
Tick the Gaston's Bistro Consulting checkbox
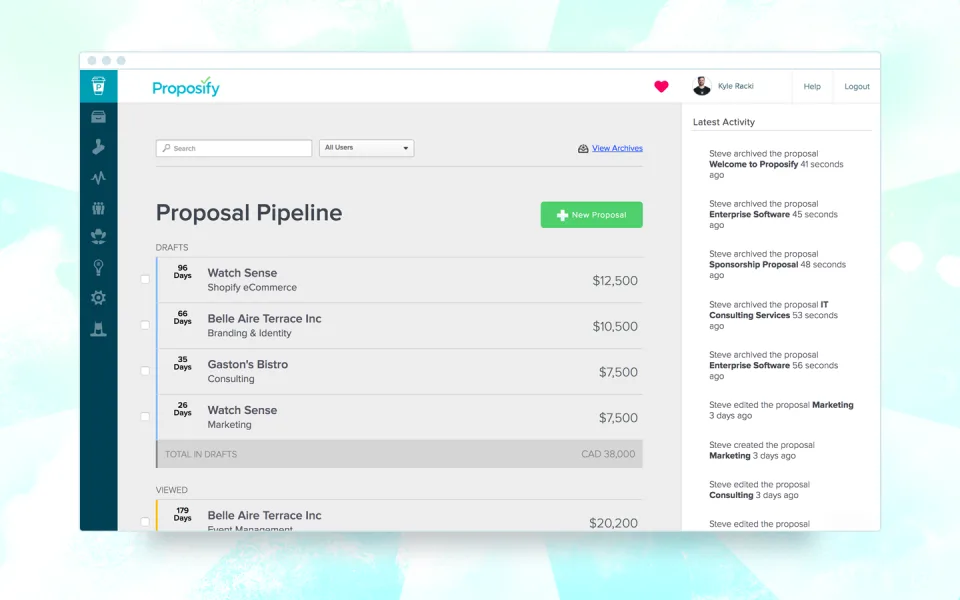[145, 371]
